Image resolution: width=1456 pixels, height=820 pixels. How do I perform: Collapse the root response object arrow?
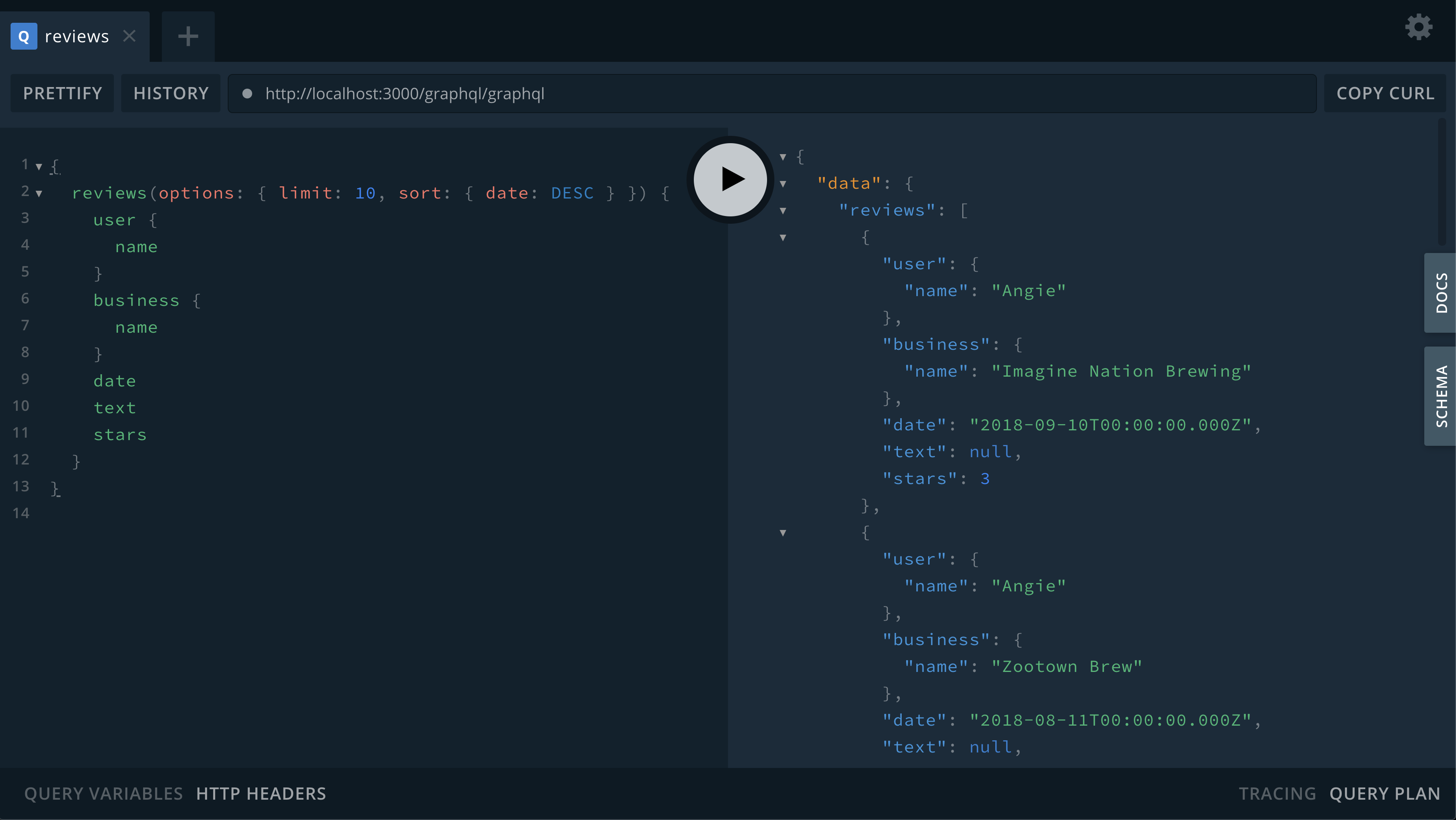783,157
